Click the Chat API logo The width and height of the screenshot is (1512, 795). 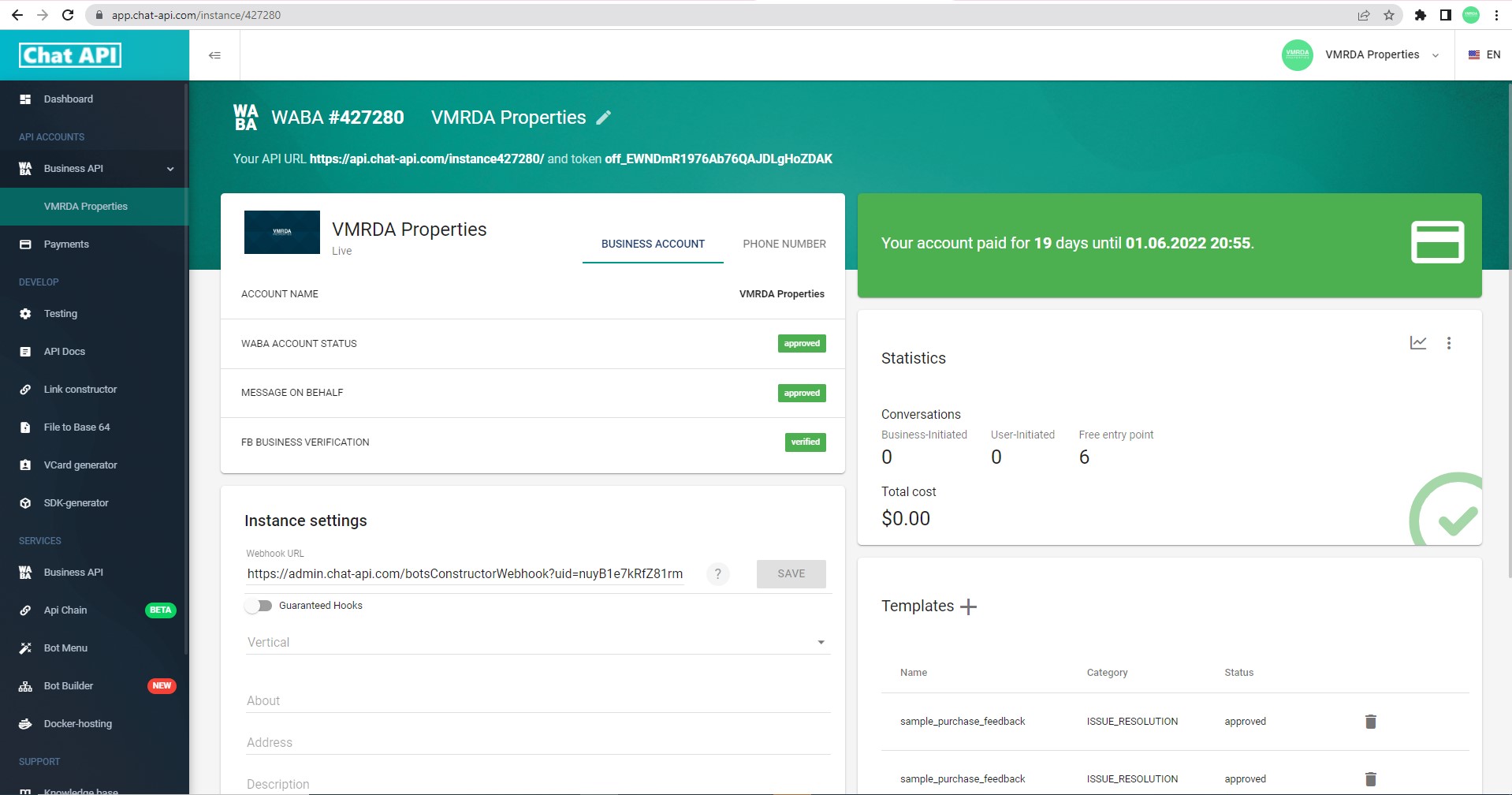coord(70,55)
